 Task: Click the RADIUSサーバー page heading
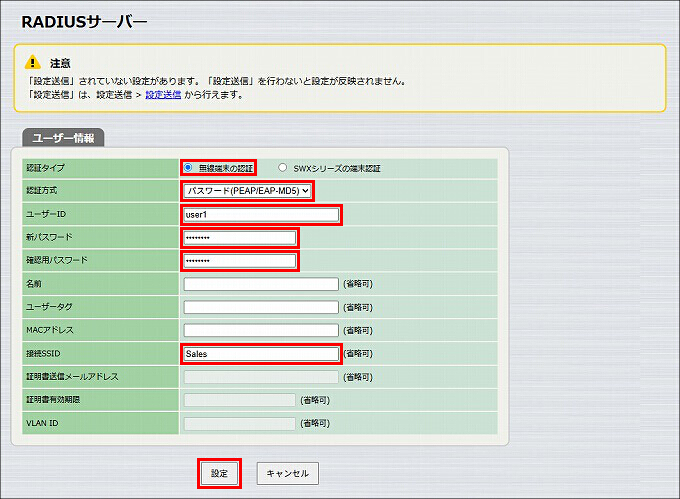pos(84,22)
